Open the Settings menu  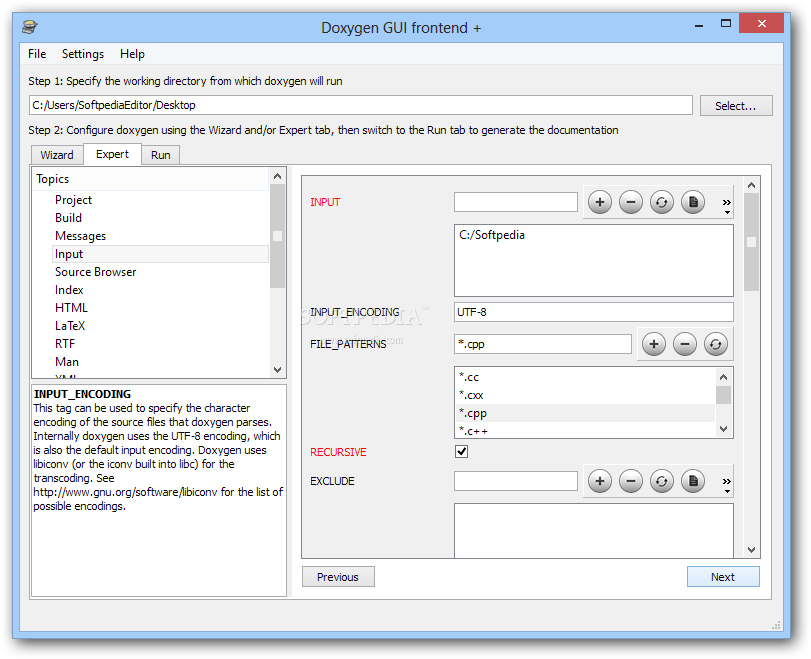[x=83, y=54]
